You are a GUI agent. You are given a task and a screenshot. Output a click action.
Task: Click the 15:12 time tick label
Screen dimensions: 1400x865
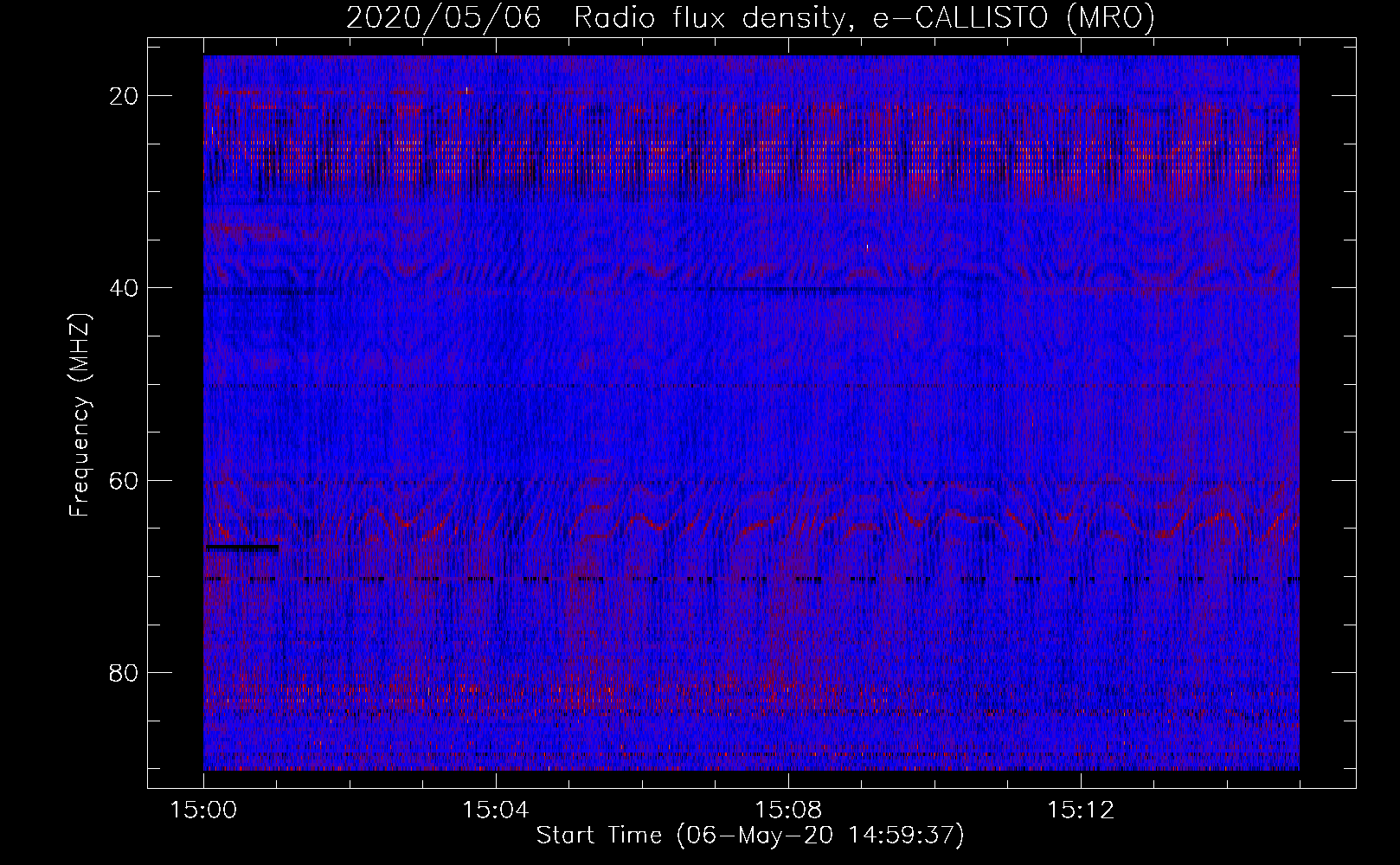click(1080, 811)
